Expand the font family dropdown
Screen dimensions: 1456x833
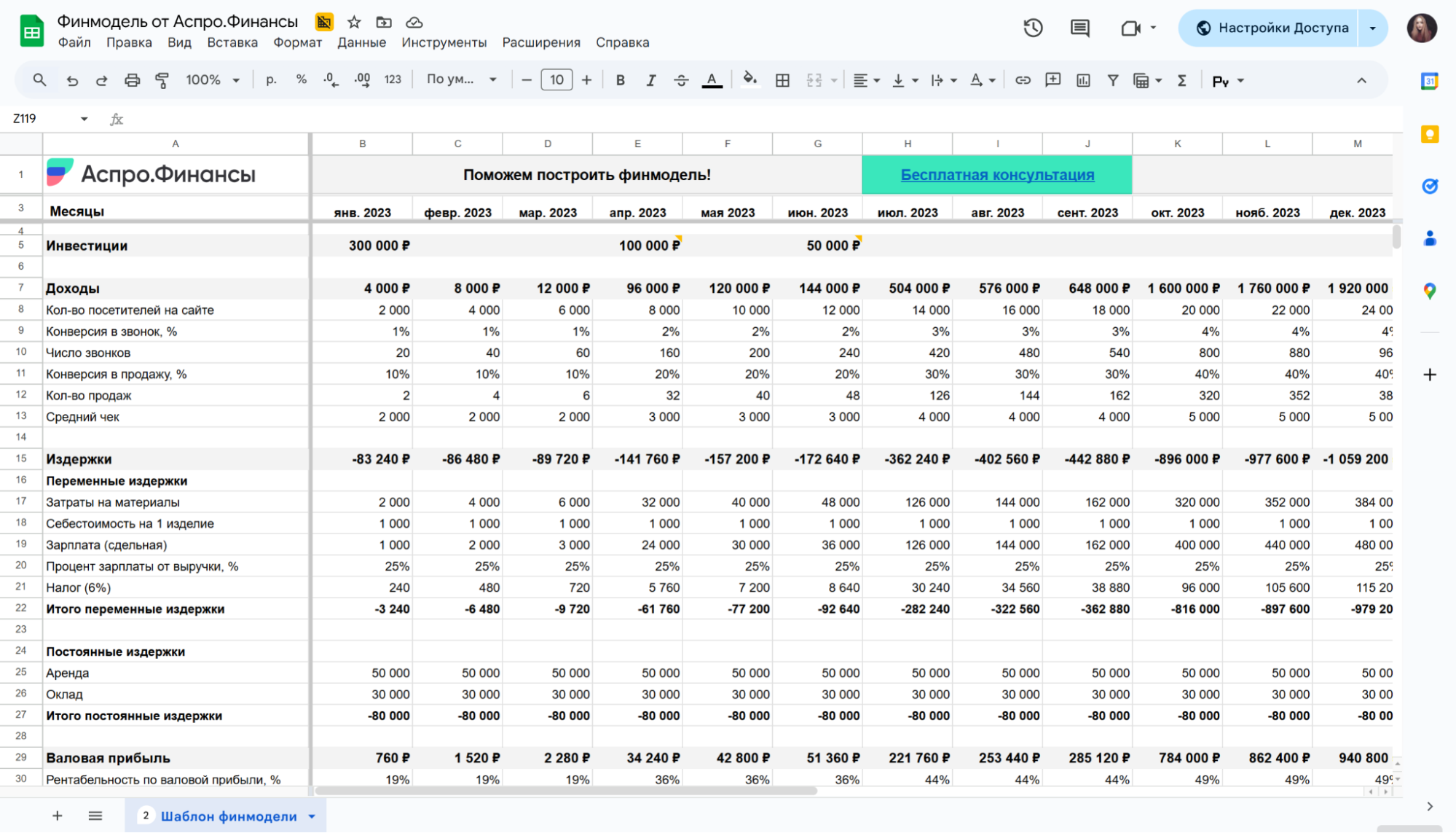(x=462, y=80)
